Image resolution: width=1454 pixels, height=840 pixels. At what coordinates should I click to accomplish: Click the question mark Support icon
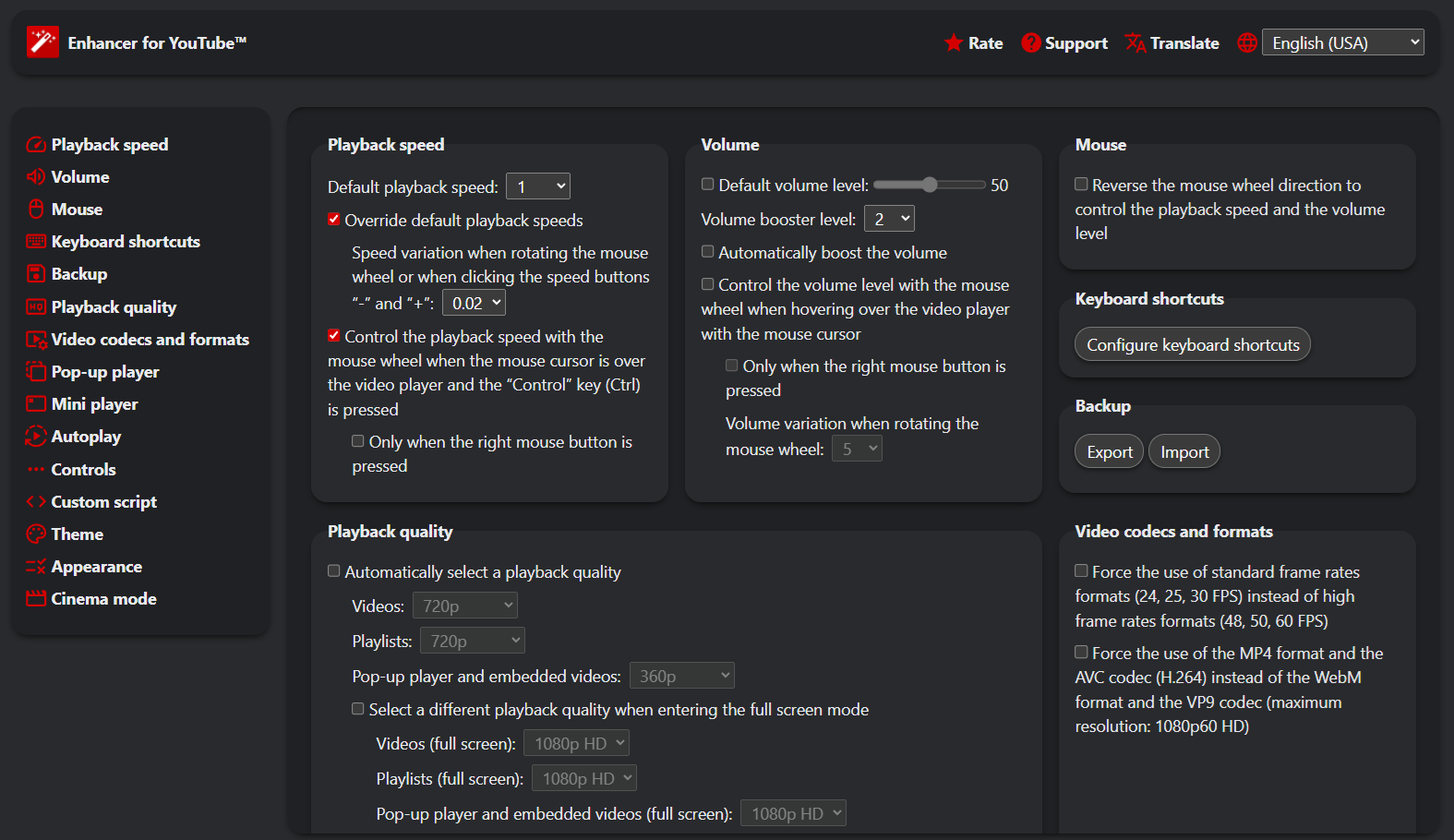pos(1031,43)
